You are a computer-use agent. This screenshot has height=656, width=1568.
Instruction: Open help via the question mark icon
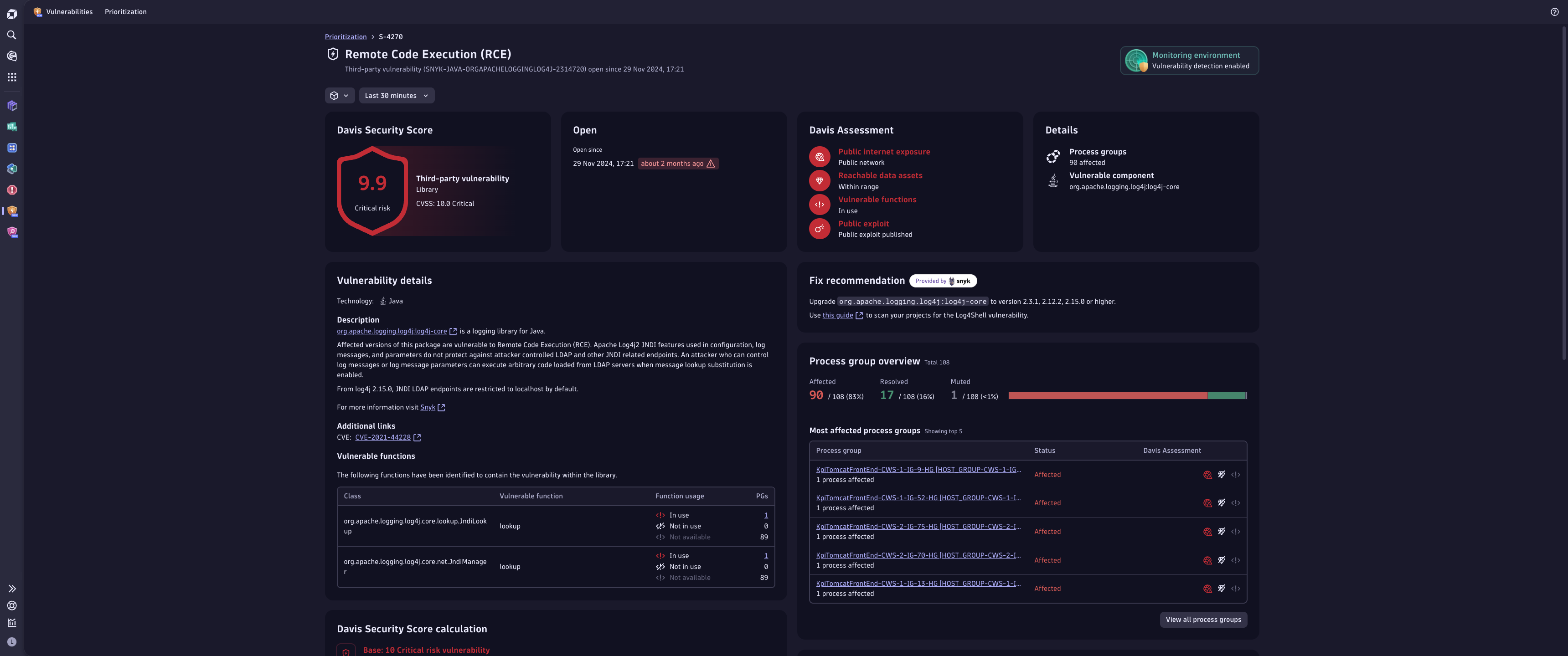[1555, 11]
